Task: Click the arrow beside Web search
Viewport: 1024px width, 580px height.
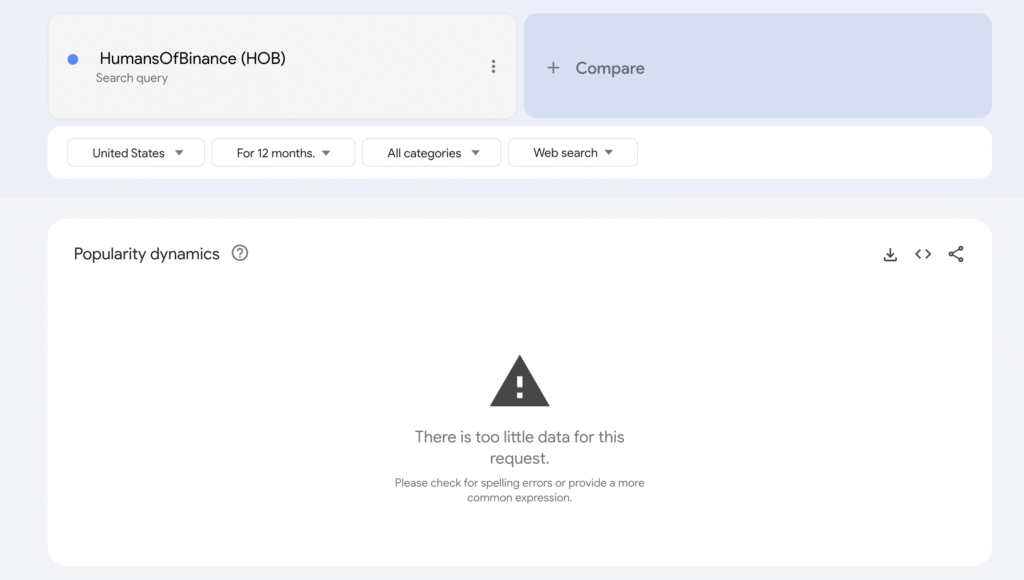Action: pos(608,153)
